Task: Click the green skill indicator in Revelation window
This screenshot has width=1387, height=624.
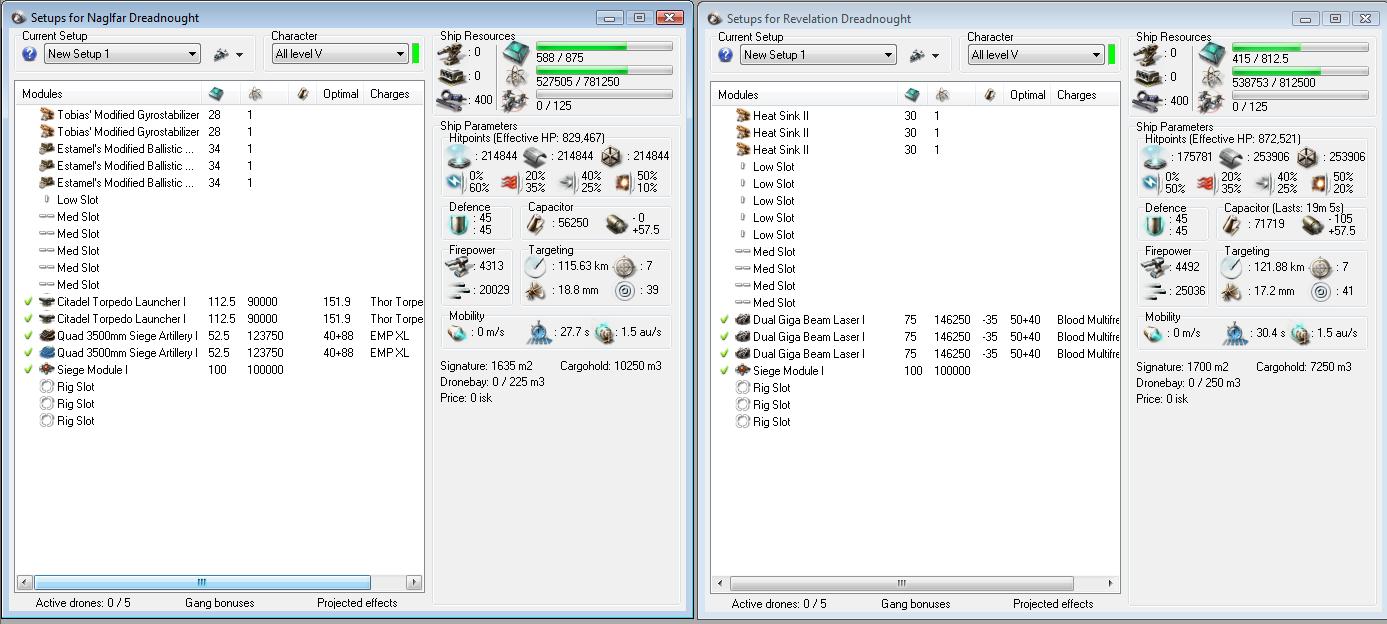Action: pyautogui.click(x=1112, y=55)
